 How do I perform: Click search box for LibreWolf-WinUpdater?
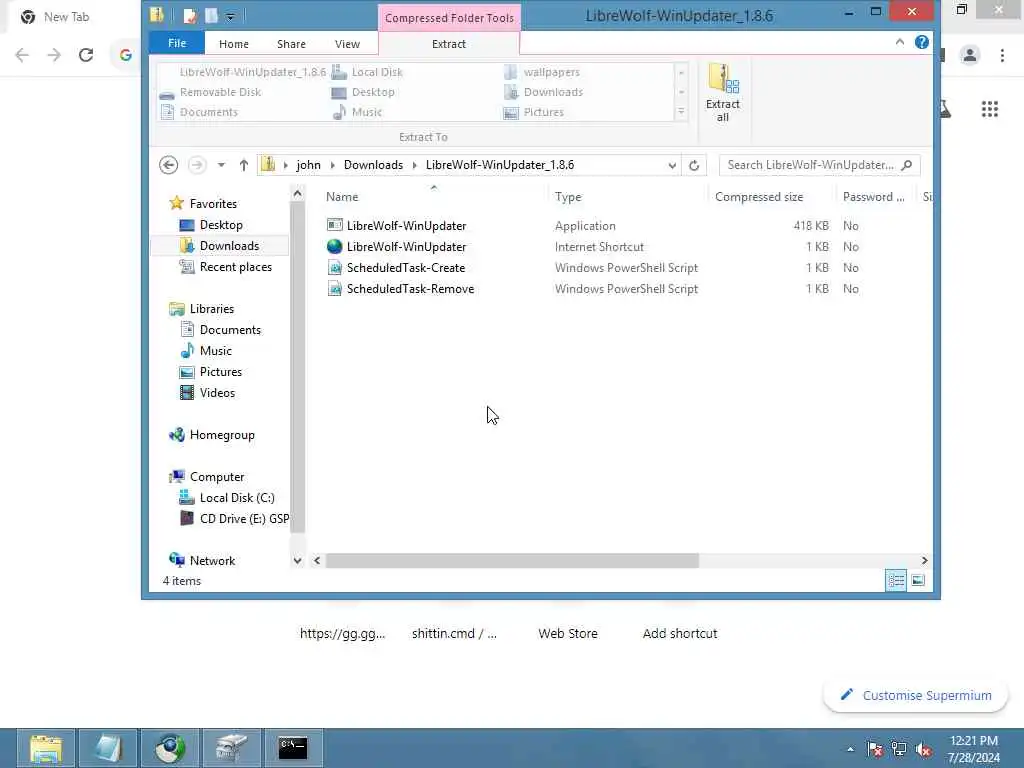[810, 165]
